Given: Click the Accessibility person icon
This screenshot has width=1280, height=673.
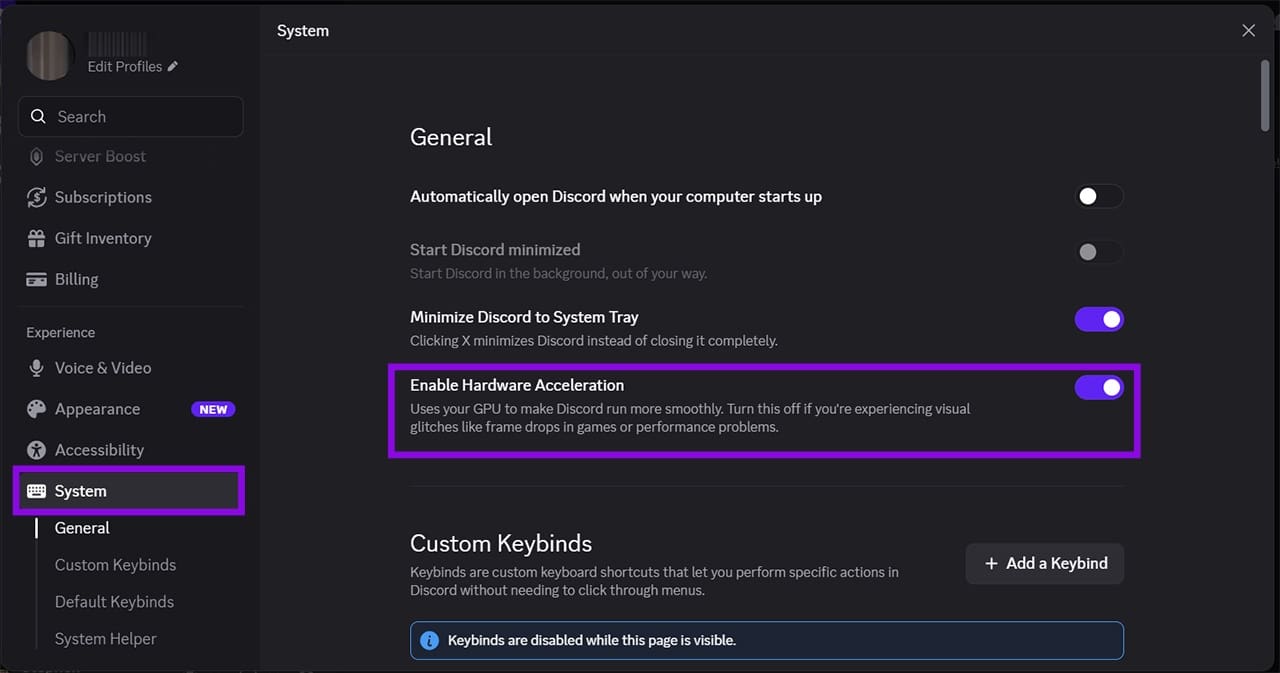Looking at the screenshot, I should click(x=36, y=450).
